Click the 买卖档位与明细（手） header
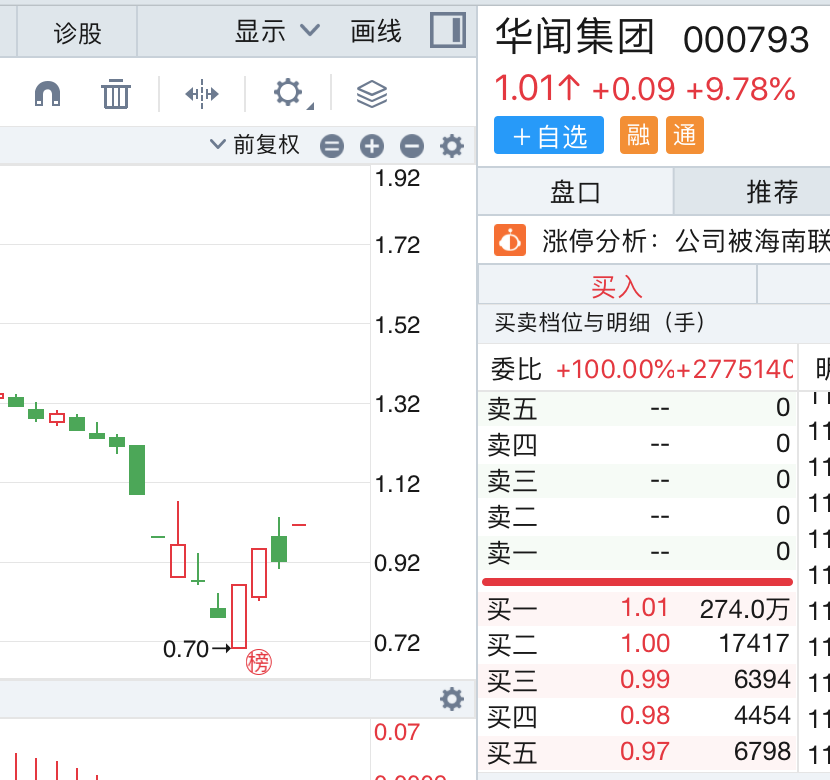830x780 pixels. 600,322
